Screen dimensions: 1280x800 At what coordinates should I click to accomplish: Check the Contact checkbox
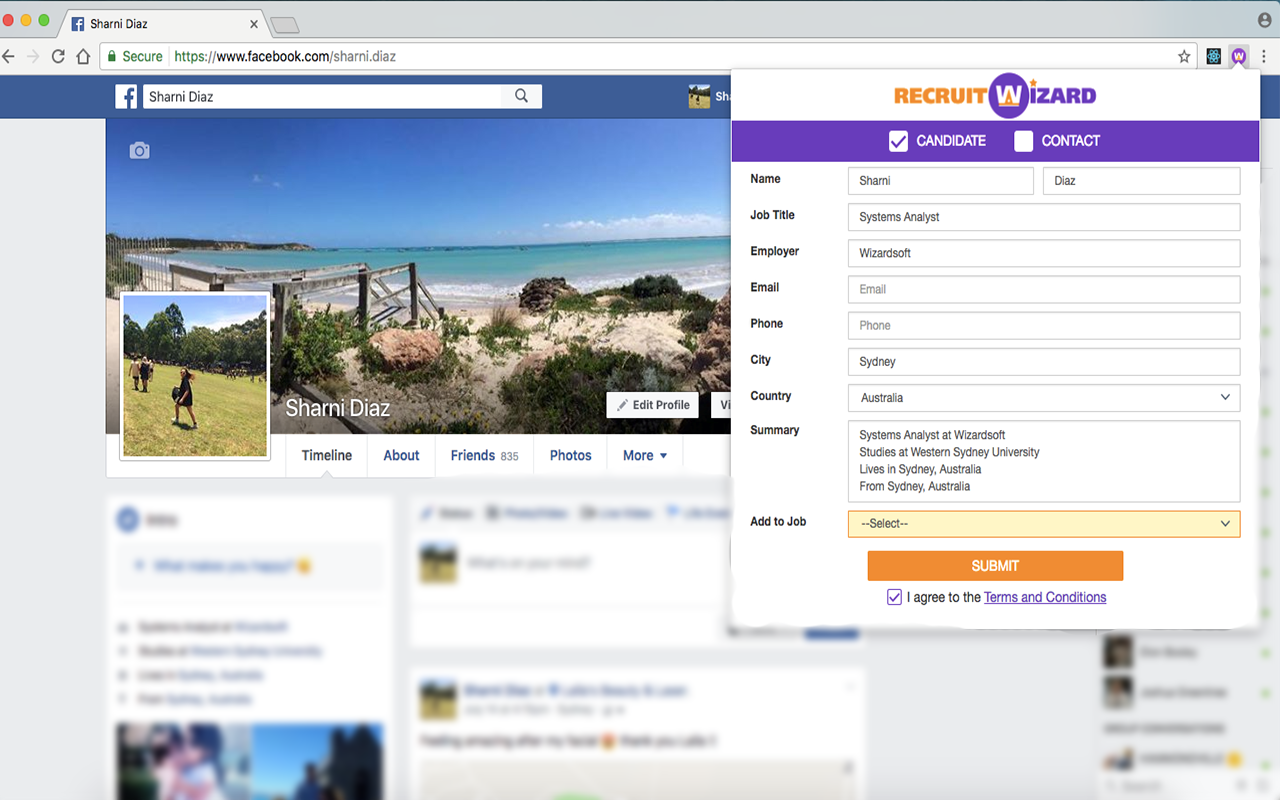(x=1023, y=141)
